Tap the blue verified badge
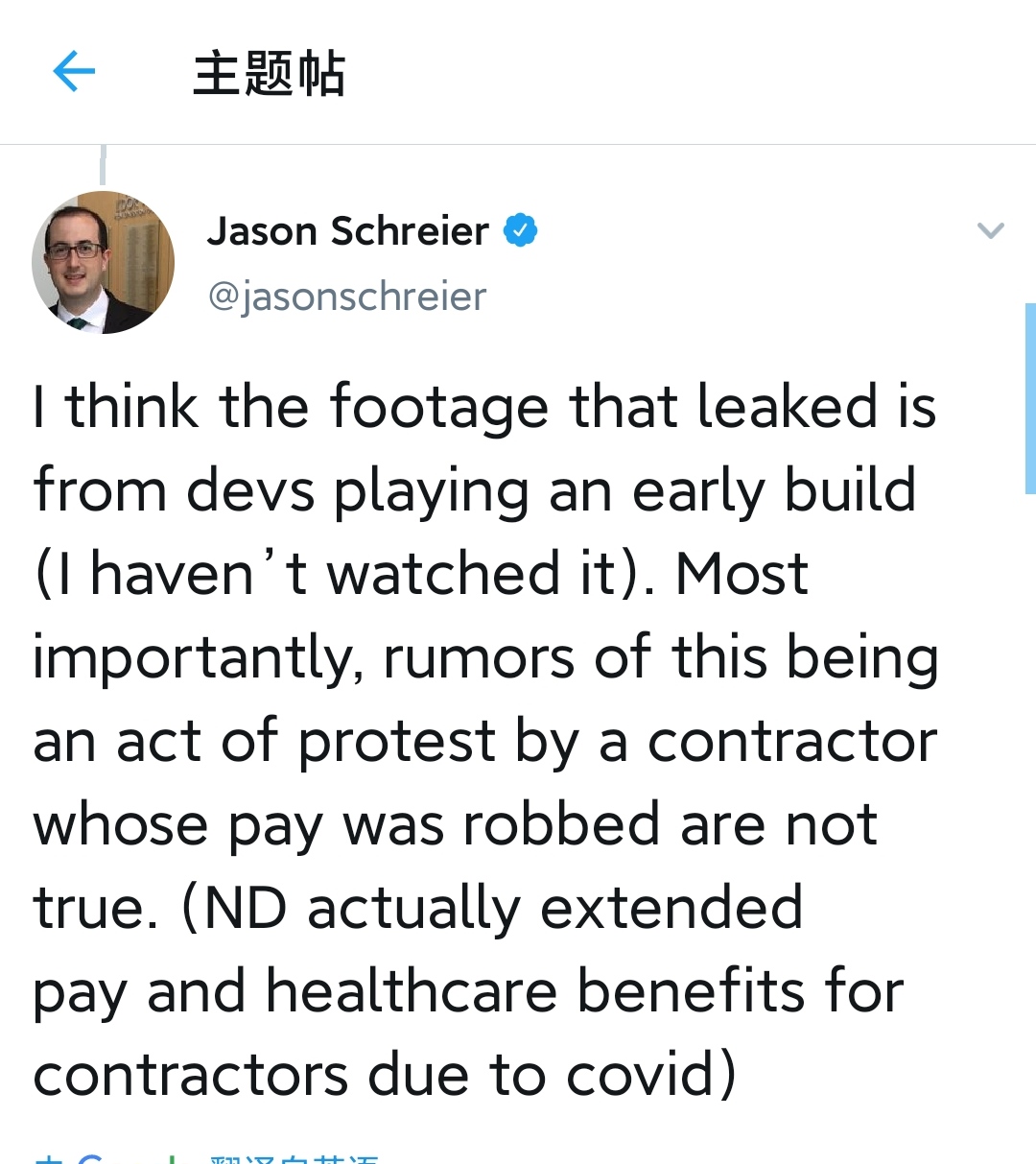Image resolution: width=1036 pixels, height=1164 pixels. [x=521, y=230]
